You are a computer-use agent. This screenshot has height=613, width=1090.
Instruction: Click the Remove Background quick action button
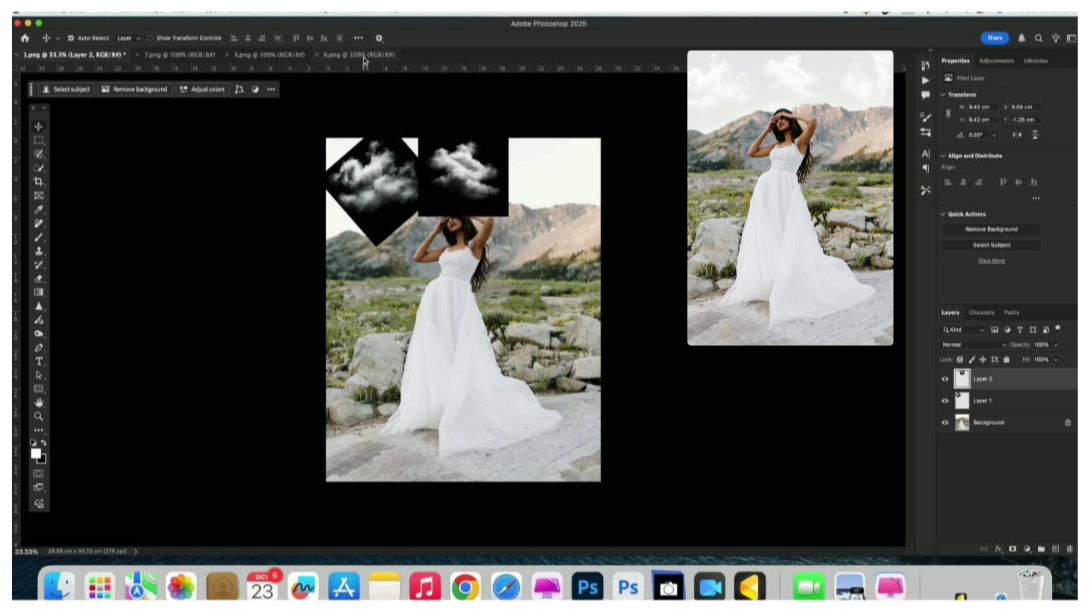(x=991, y=229)
